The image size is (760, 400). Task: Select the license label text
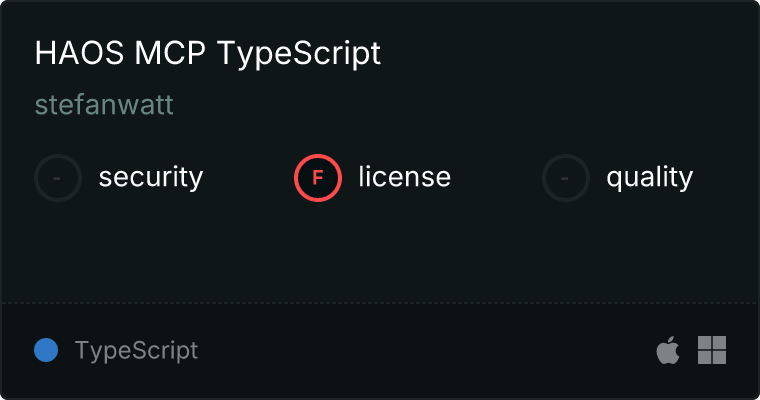pos(404,178)
